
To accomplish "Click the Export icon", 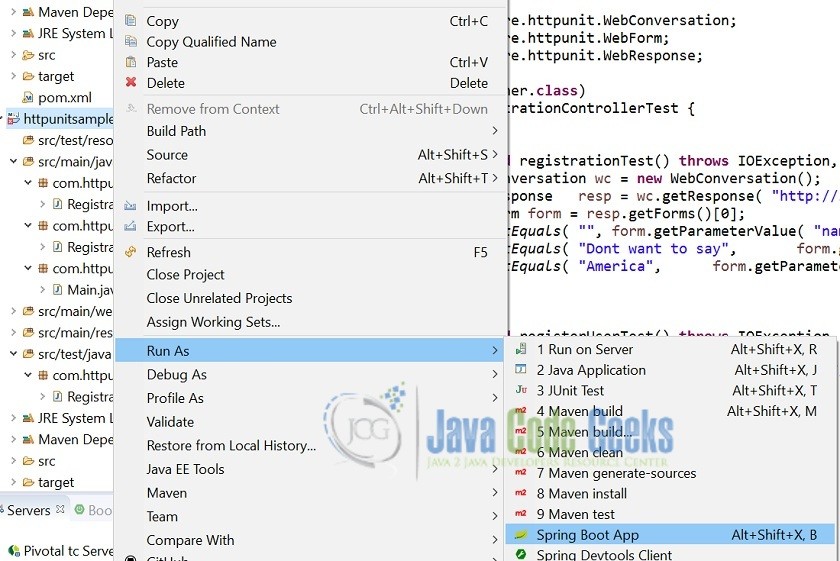I will point(130,226).
